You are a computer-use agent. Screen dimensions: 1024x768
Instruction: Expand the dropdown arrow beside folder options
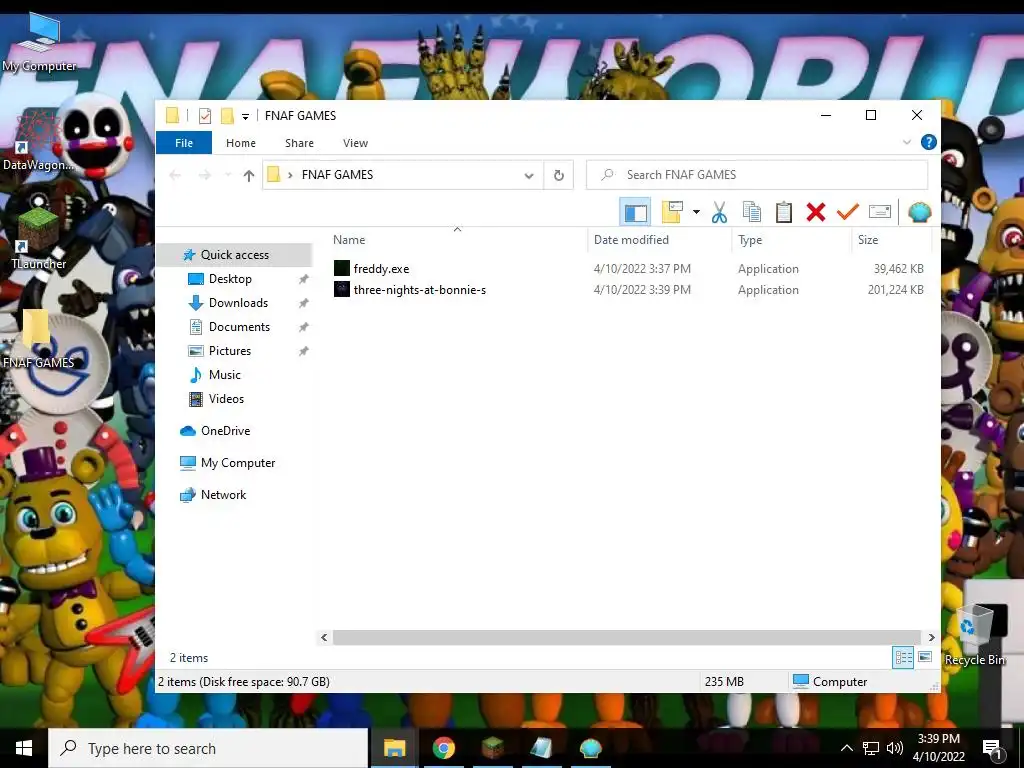pos(696,212)
